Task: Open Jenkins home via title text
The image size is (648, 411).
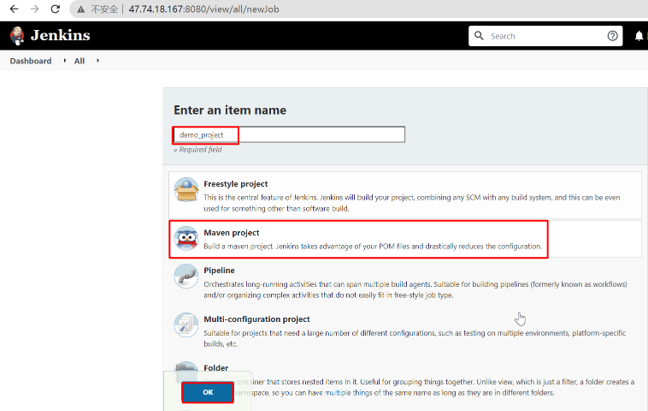Action: tap(60, 36)
